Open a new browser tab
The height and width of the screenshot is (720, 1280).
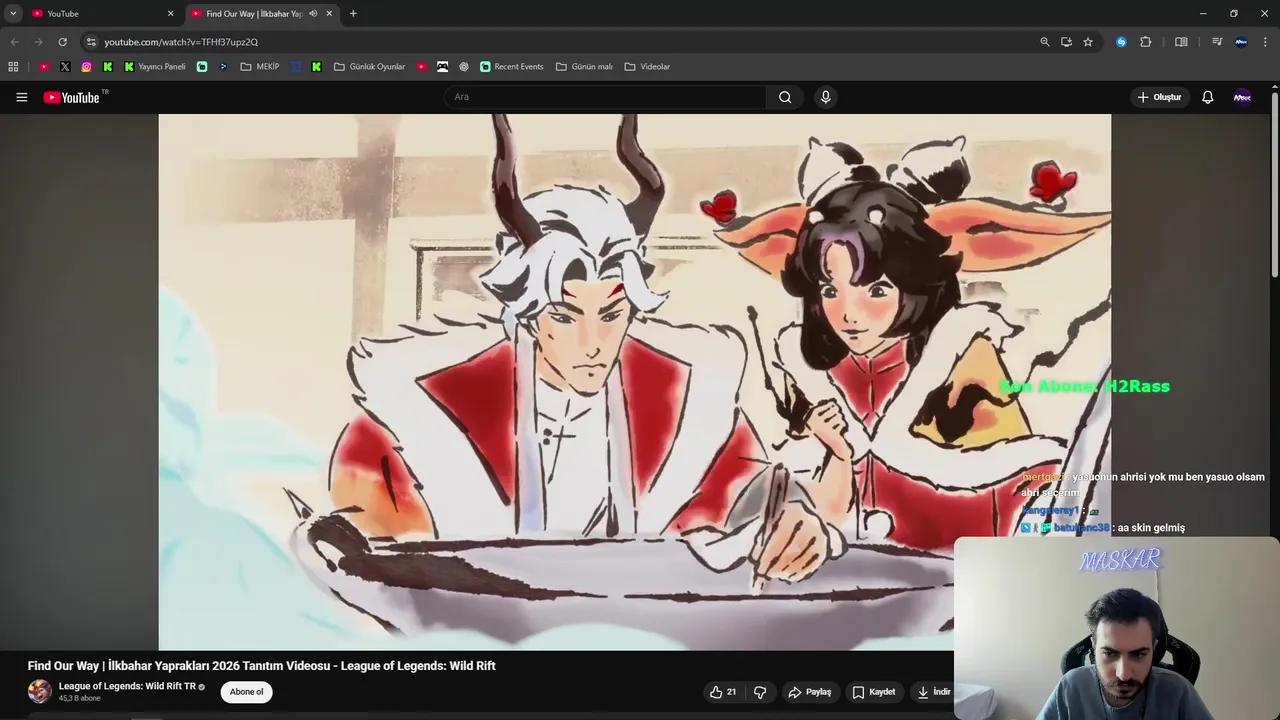point(353,14)
